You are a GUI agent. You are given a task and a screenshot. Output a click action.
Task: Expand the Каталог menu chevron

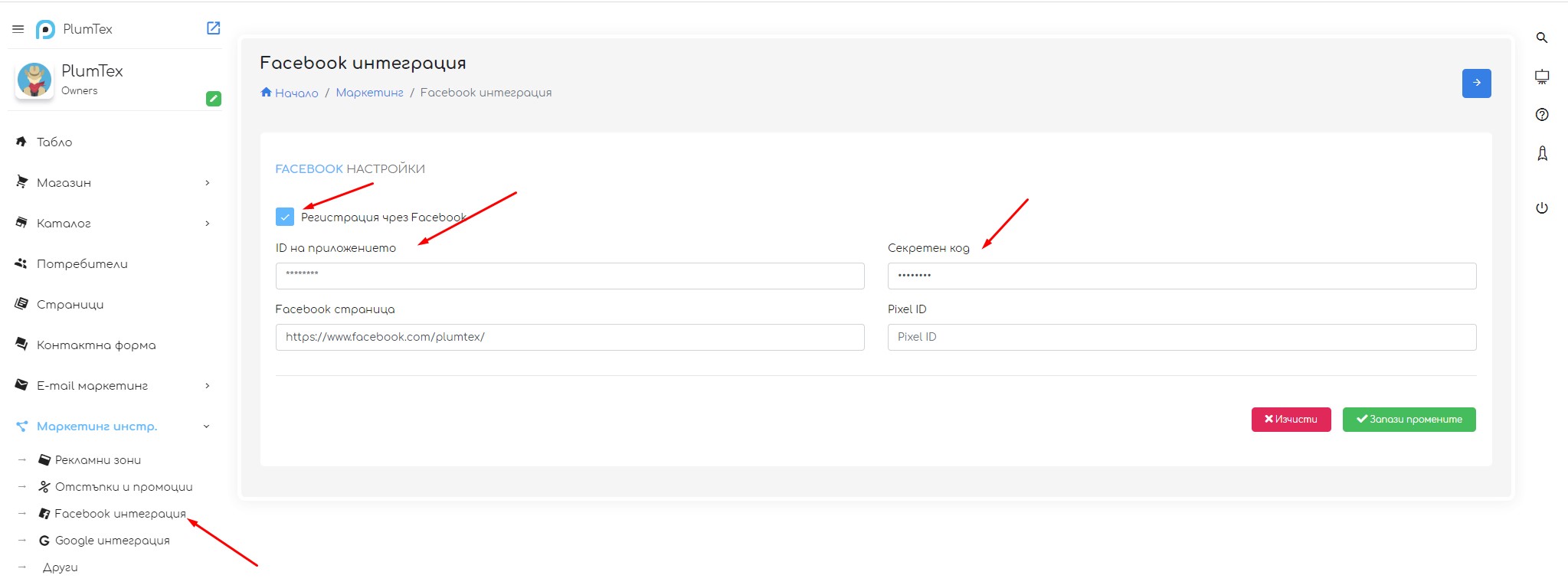pos(207,223)
